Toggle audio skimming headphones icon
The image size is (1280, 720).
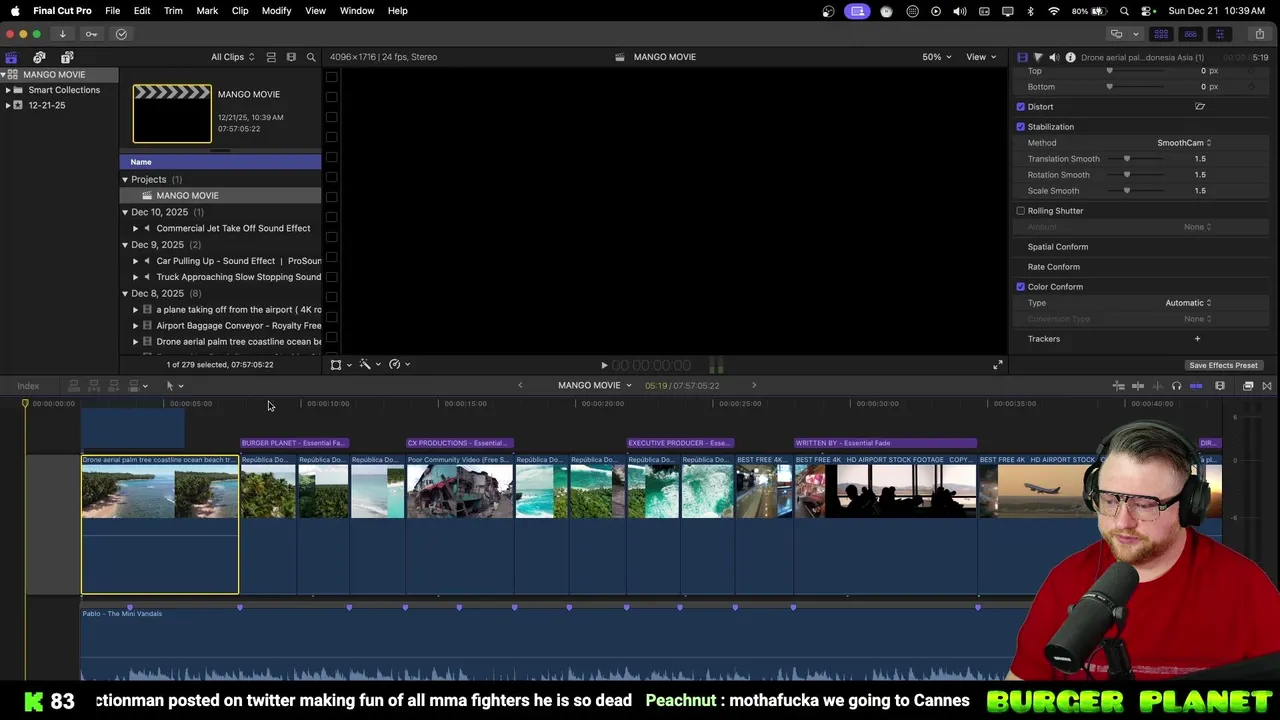point(1176,386)
